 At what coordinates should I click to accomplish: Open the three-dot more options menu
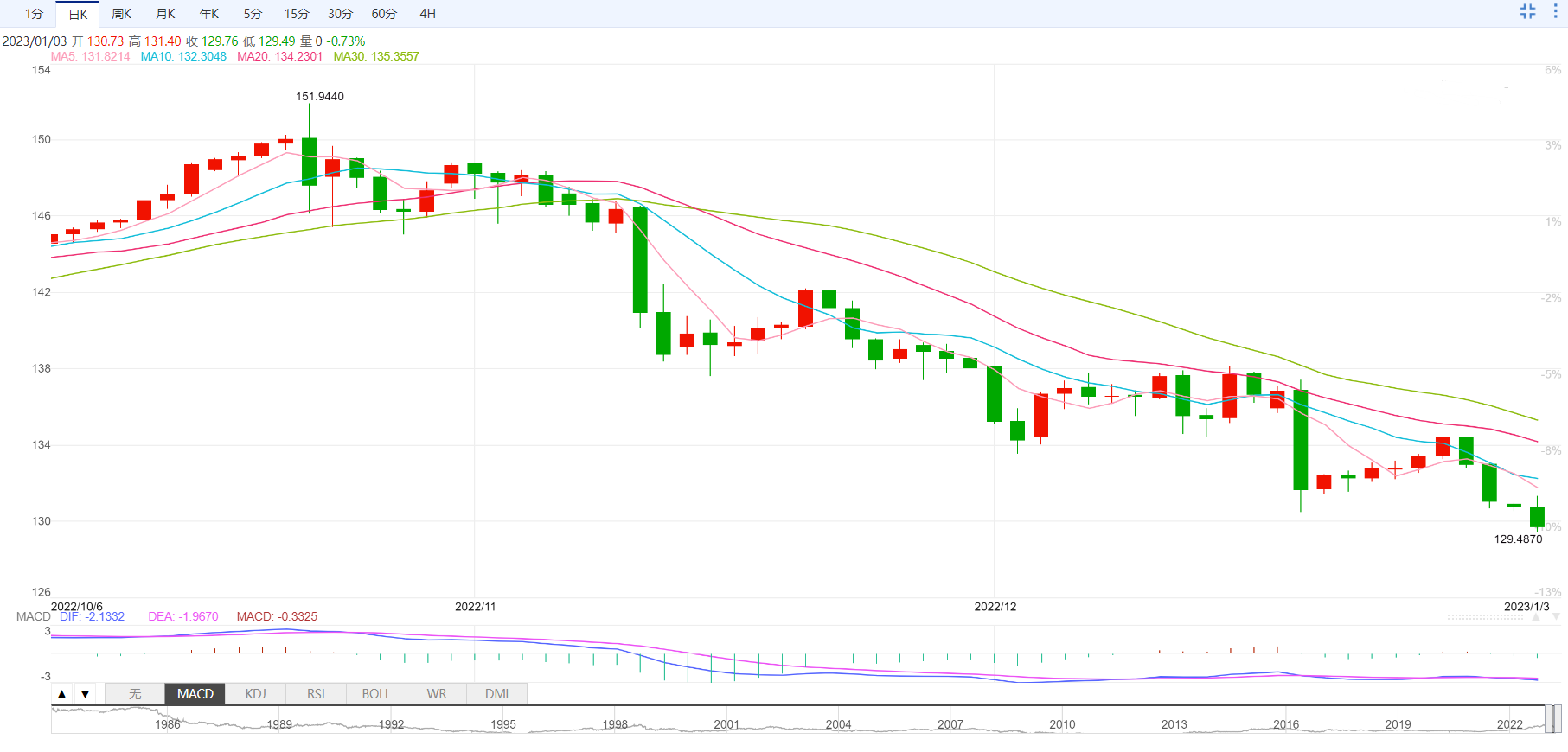click(1555, 11)
